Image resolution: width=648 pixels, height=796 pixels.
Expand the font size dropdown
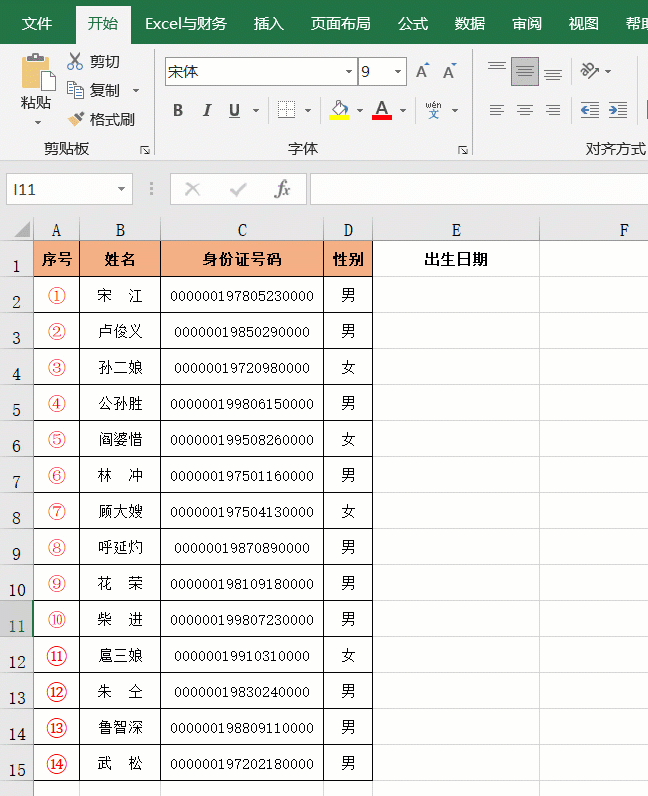click(x=398, y=72)
